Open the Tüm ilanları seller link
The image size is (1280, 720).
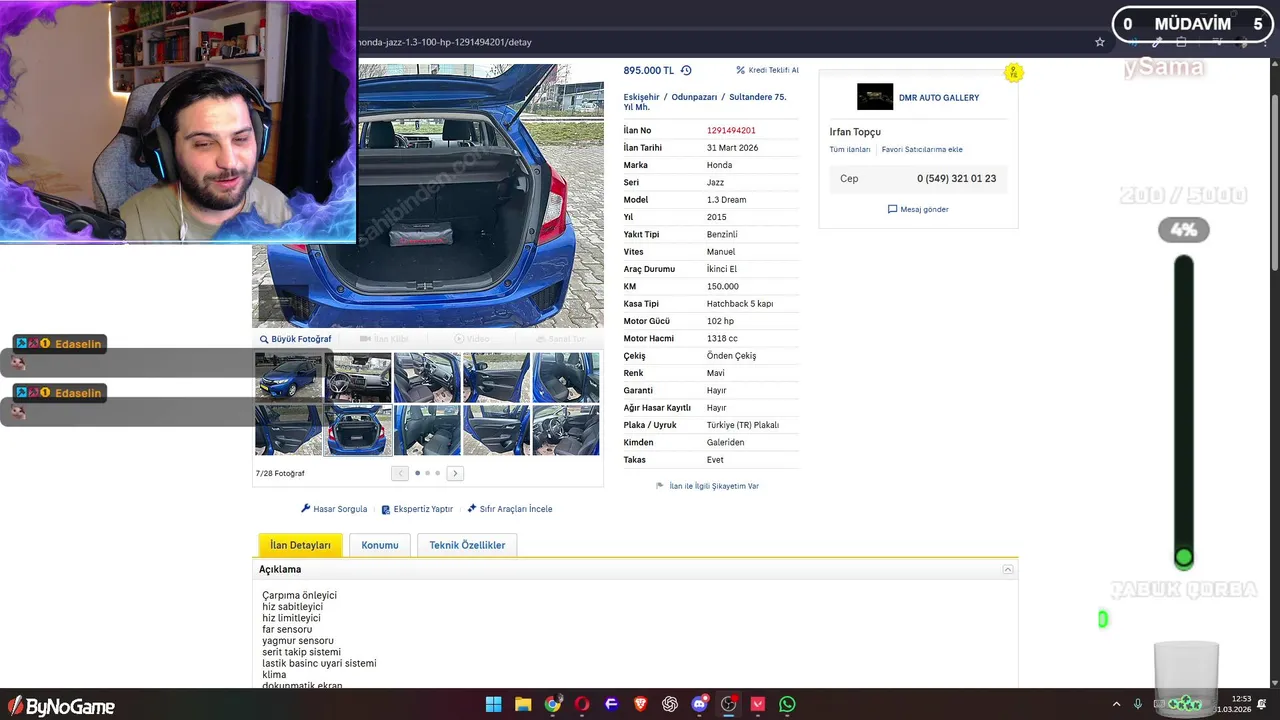pyautogui.click(x=850, y=149)
